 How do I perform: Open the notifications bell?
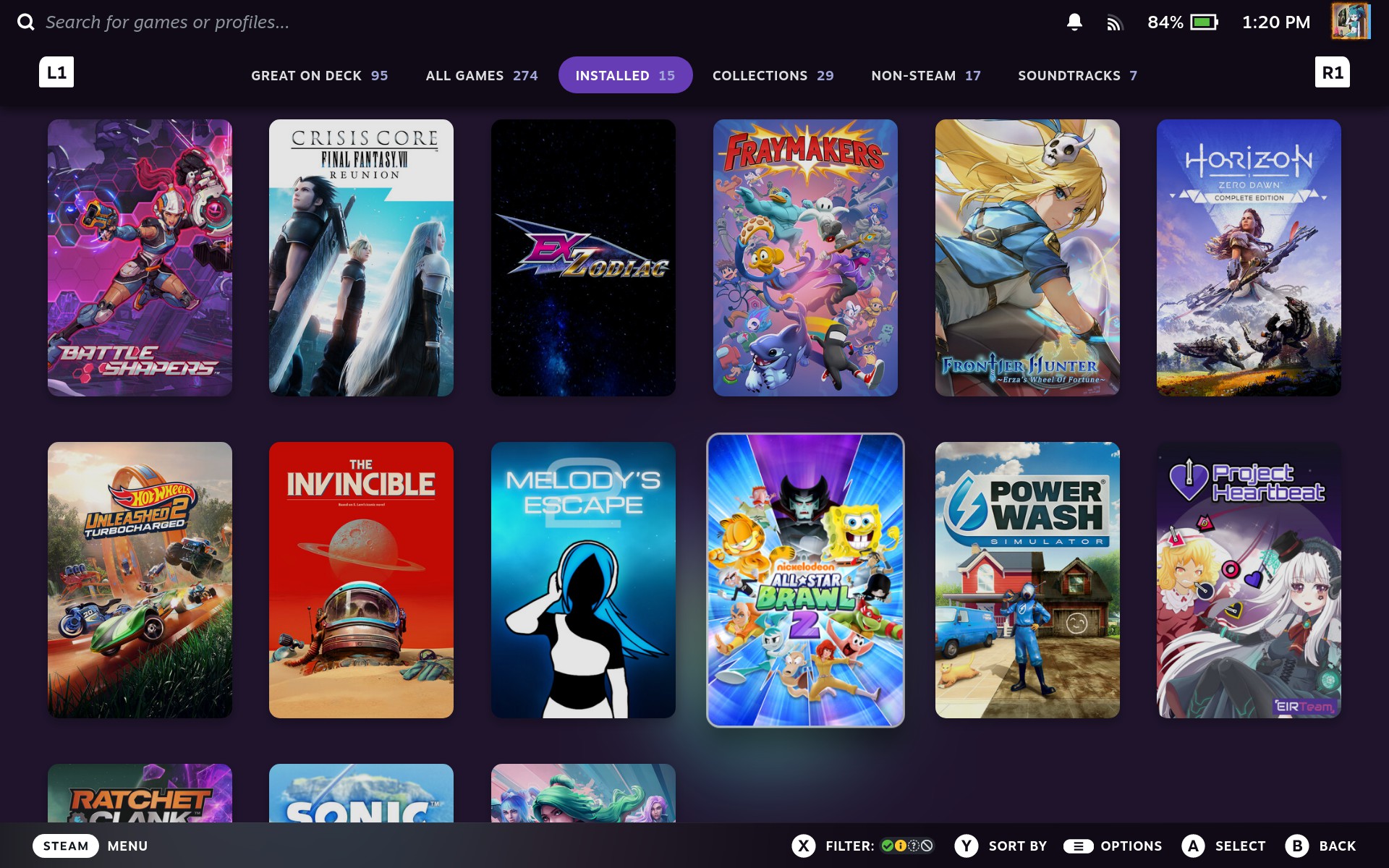1074,22
